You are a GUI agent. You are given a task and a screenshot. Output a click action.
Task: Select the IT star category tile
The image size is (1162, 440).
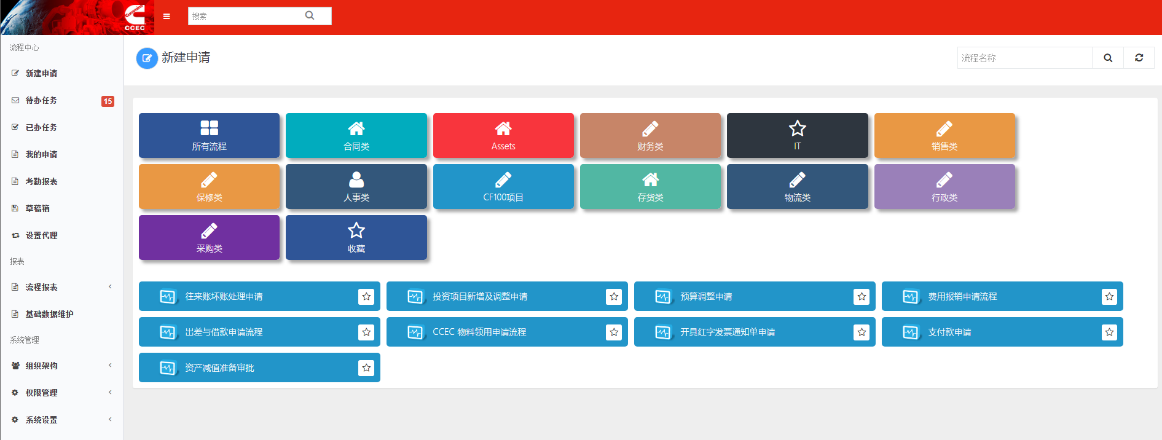click(x=797, y=136)
